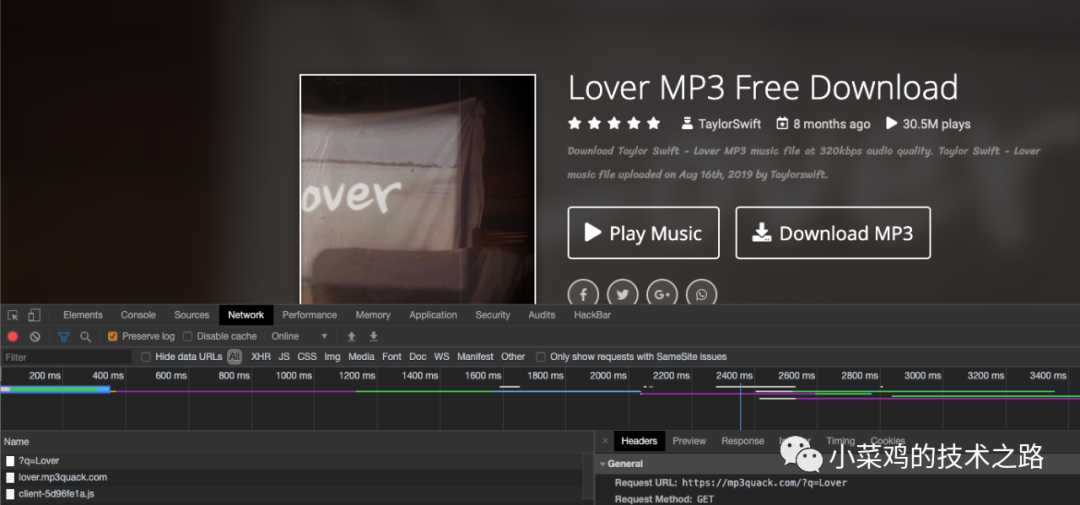This screenshot has height=505, width=1080.
Task: Share via the WhatsApp icon
Action: tap(701, 294)
